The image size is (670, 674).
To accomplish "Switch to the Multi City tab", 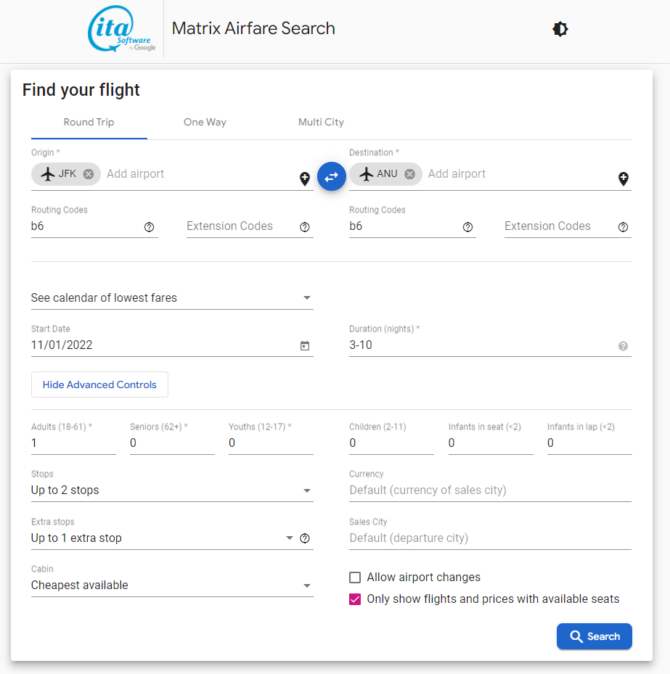I will click(321, 122).
